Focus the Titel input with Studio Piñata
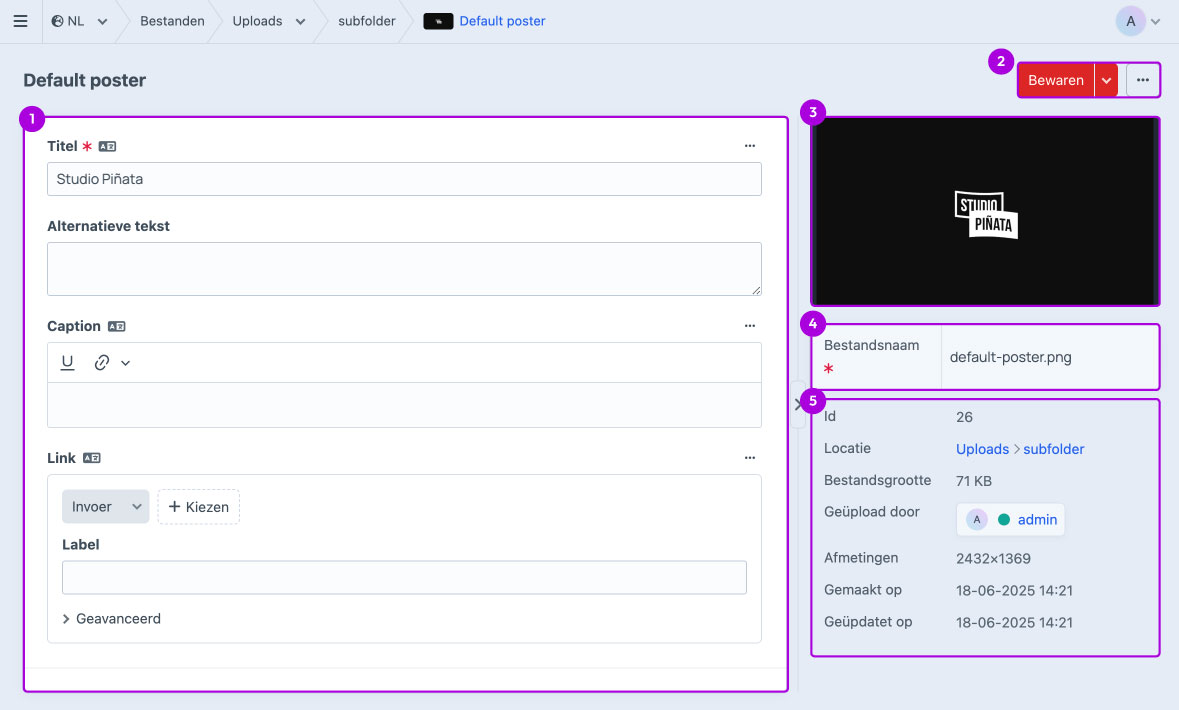This screenshot has height=710, width=1179. [404, 179]
